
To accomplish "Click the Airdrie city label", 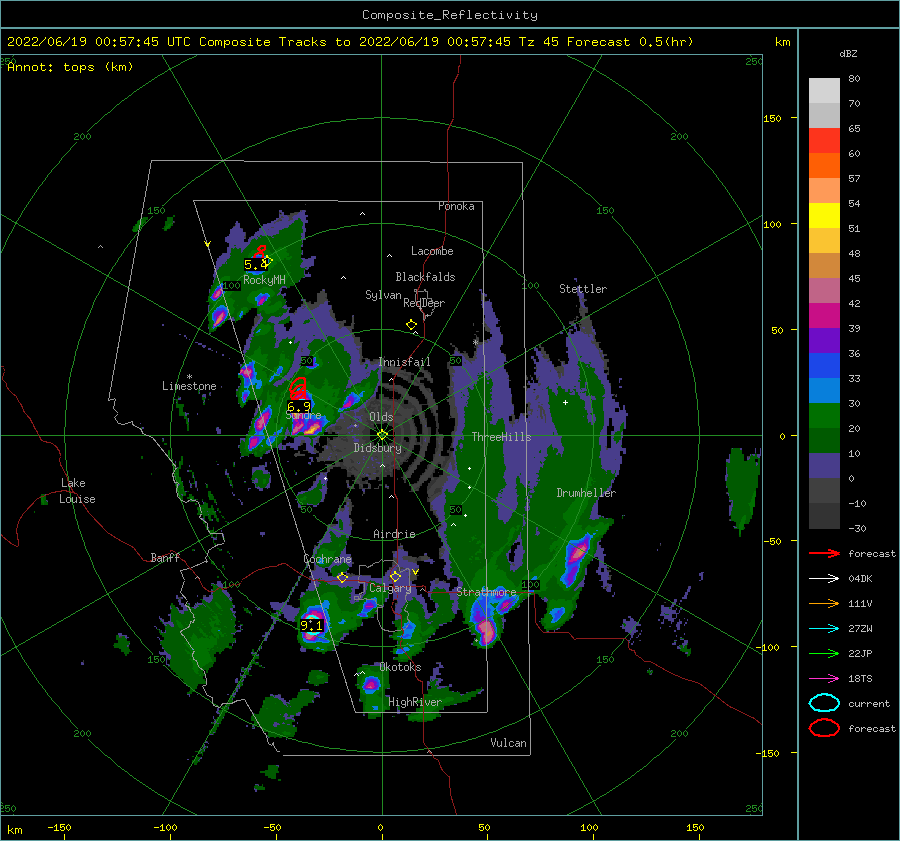I will click(x=394, y=534).
